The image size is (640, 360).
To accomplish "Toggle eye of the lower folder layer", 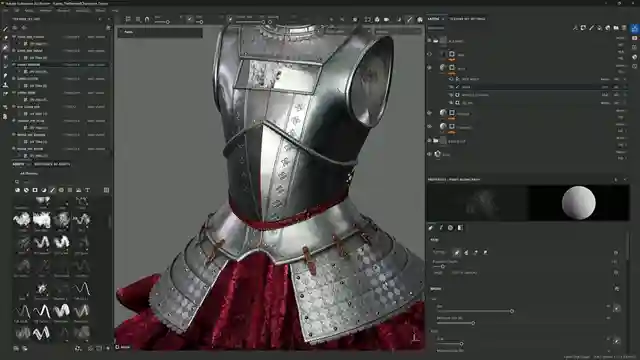I will [429, 141].
